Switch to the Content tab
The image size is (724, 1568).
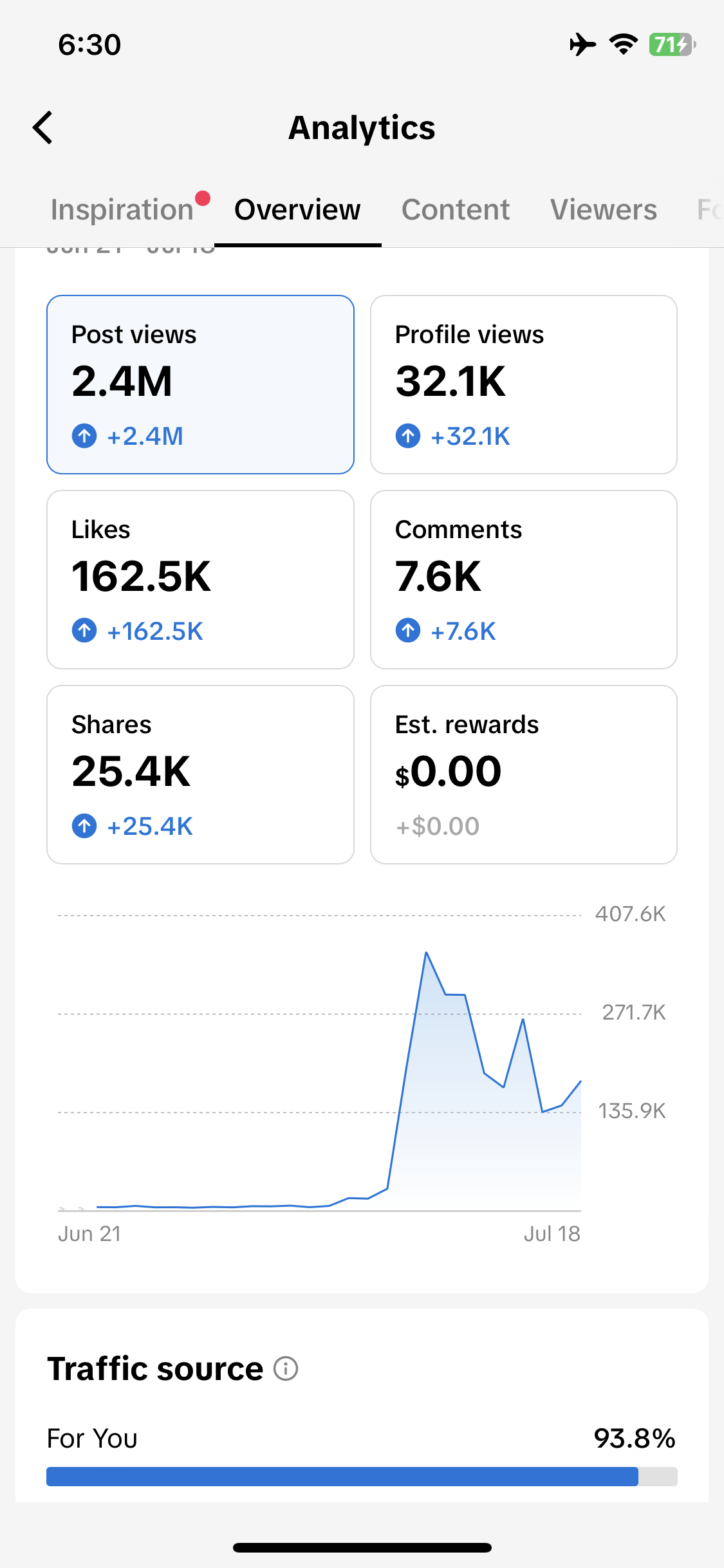[x=456, y=210]
